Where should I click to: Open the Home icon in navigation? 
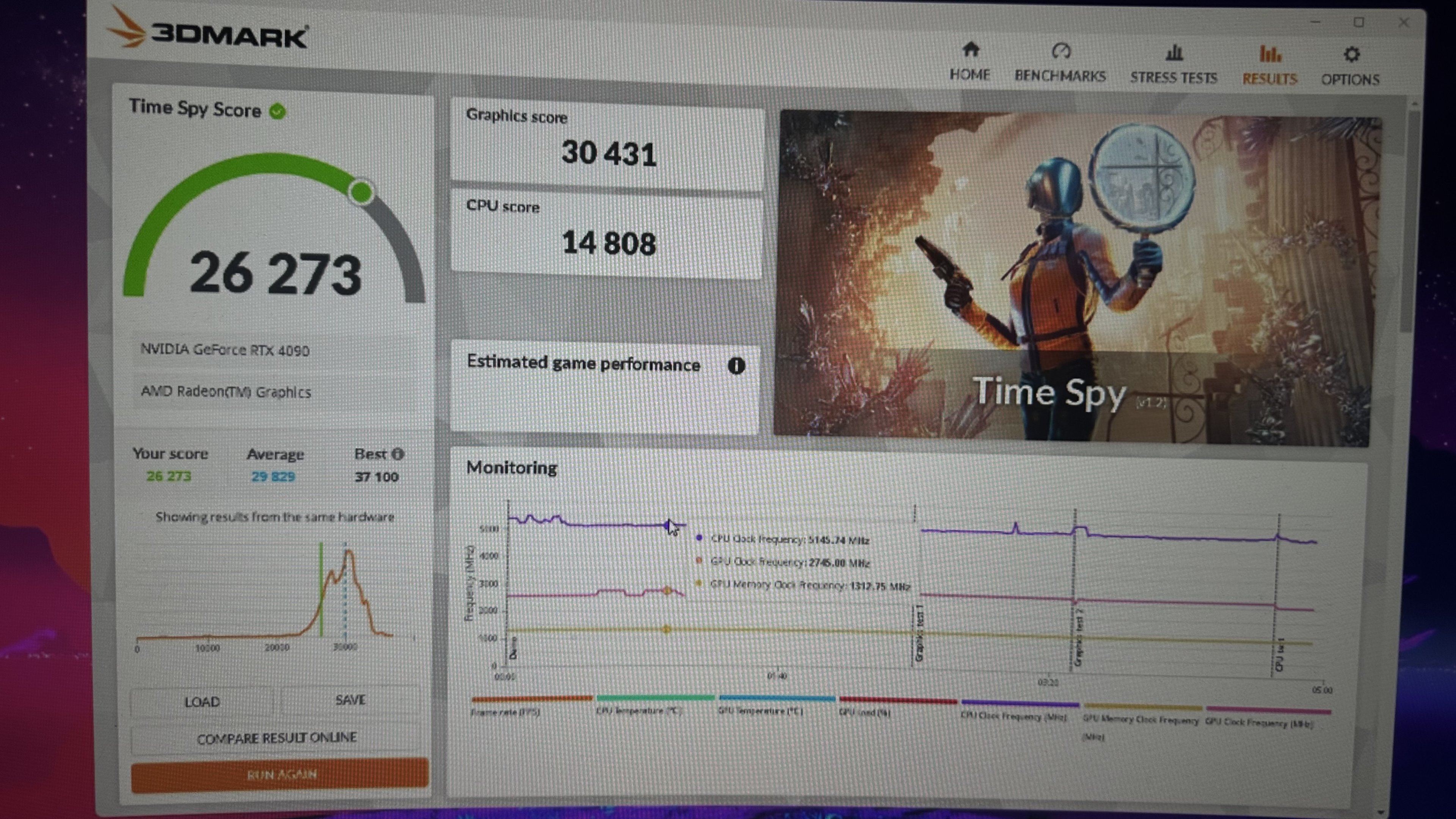971,50
